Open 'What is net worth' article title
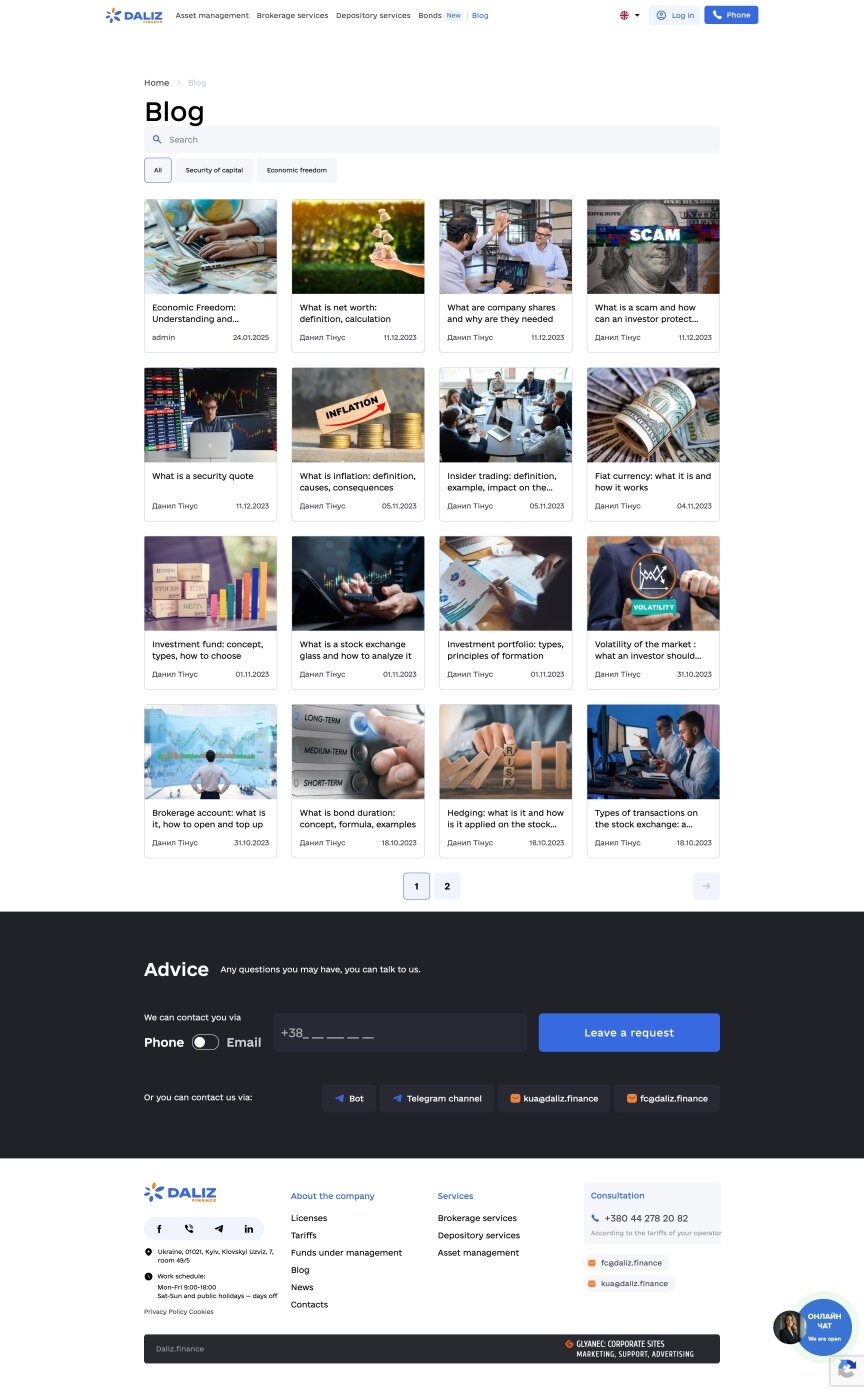This screenshot has width=864, height=1392. pos(345,313)
